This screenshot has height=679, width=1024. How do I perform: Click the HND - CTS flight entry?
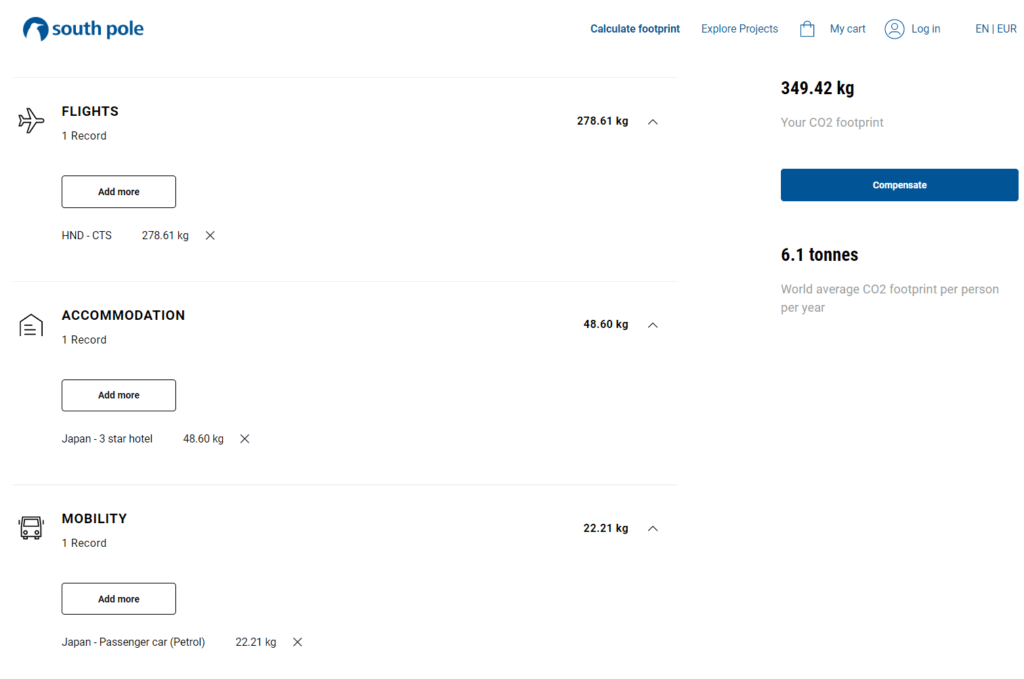pos(87,236)
